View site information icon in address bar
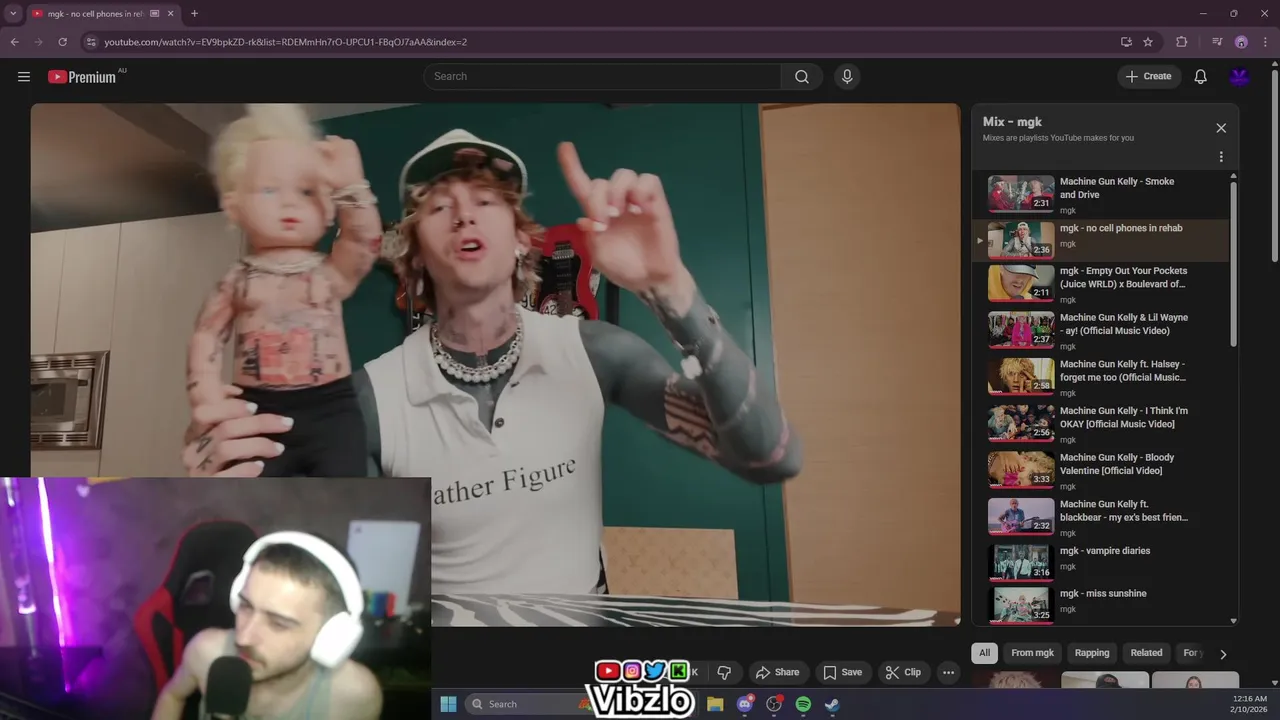 [x=91, y=42]
